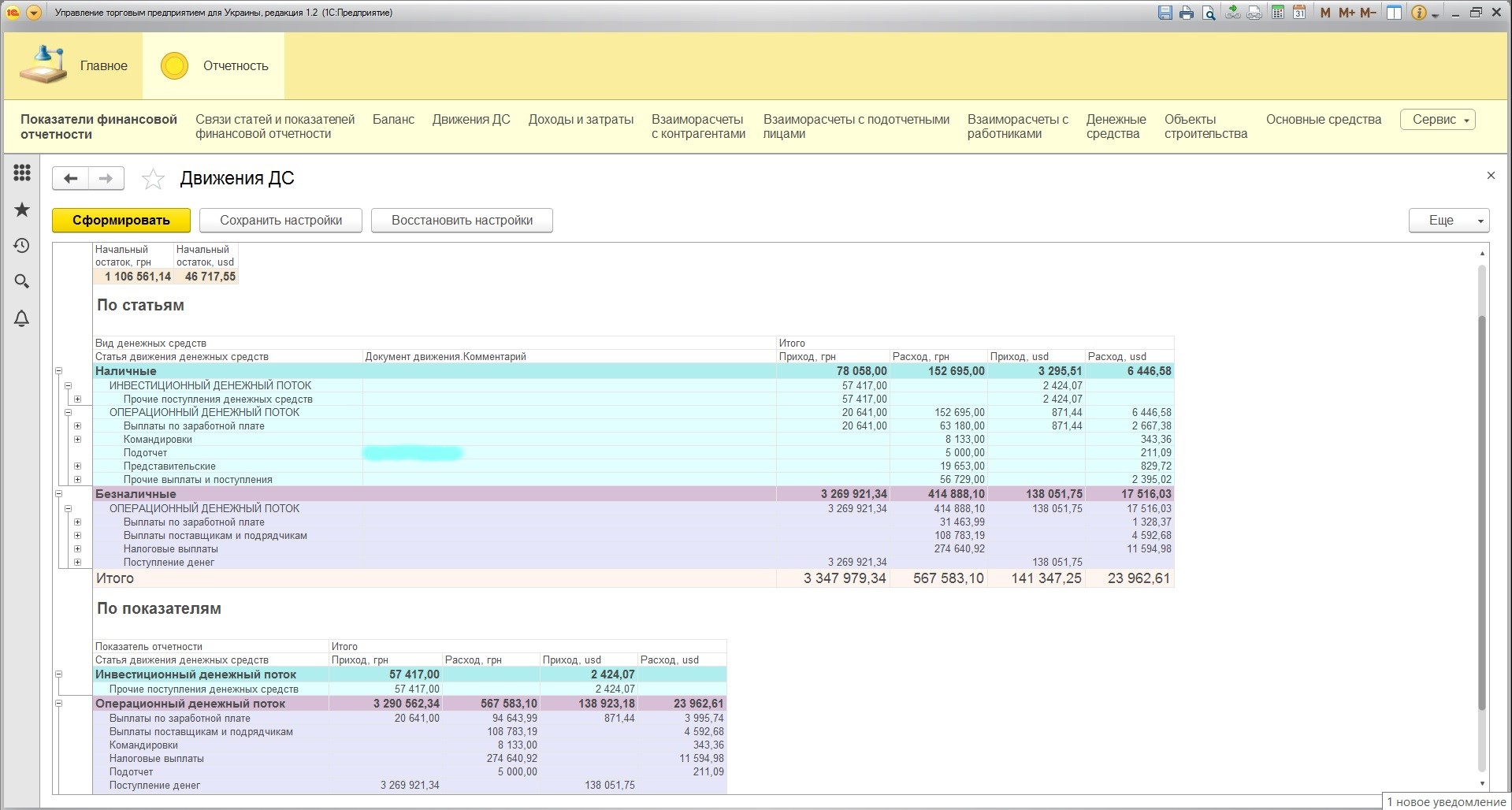Click the Сформировать button

pyautogui.click(x=121, y=221)
